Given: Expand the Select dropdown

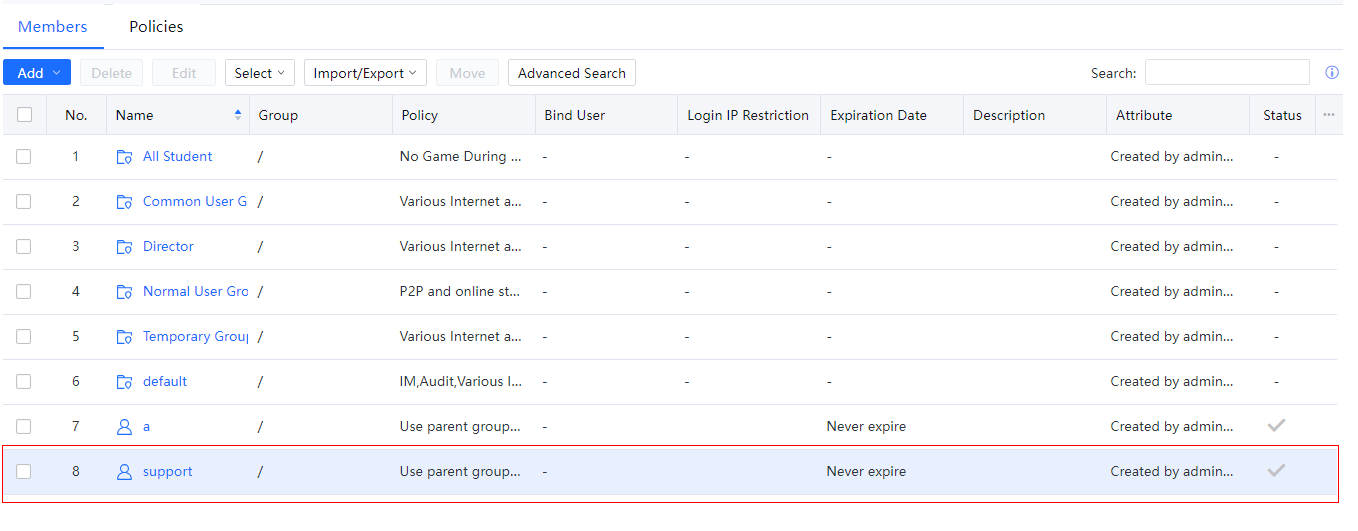Looking at the screenshot, I should click(259, 73).
